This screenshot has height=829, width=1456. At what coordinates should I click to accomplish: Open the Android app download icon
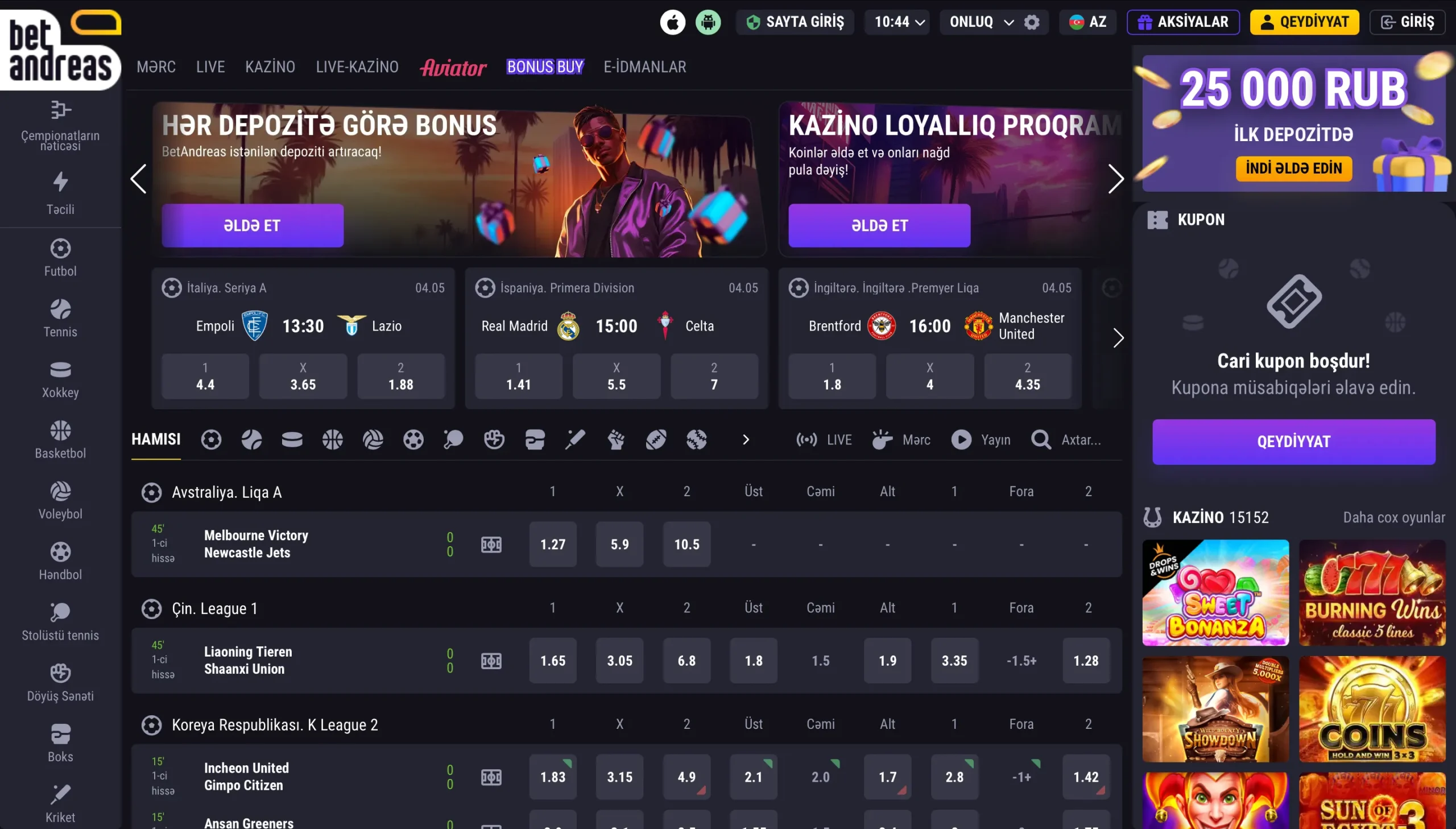pyautogui.click(x=708, y=22)
